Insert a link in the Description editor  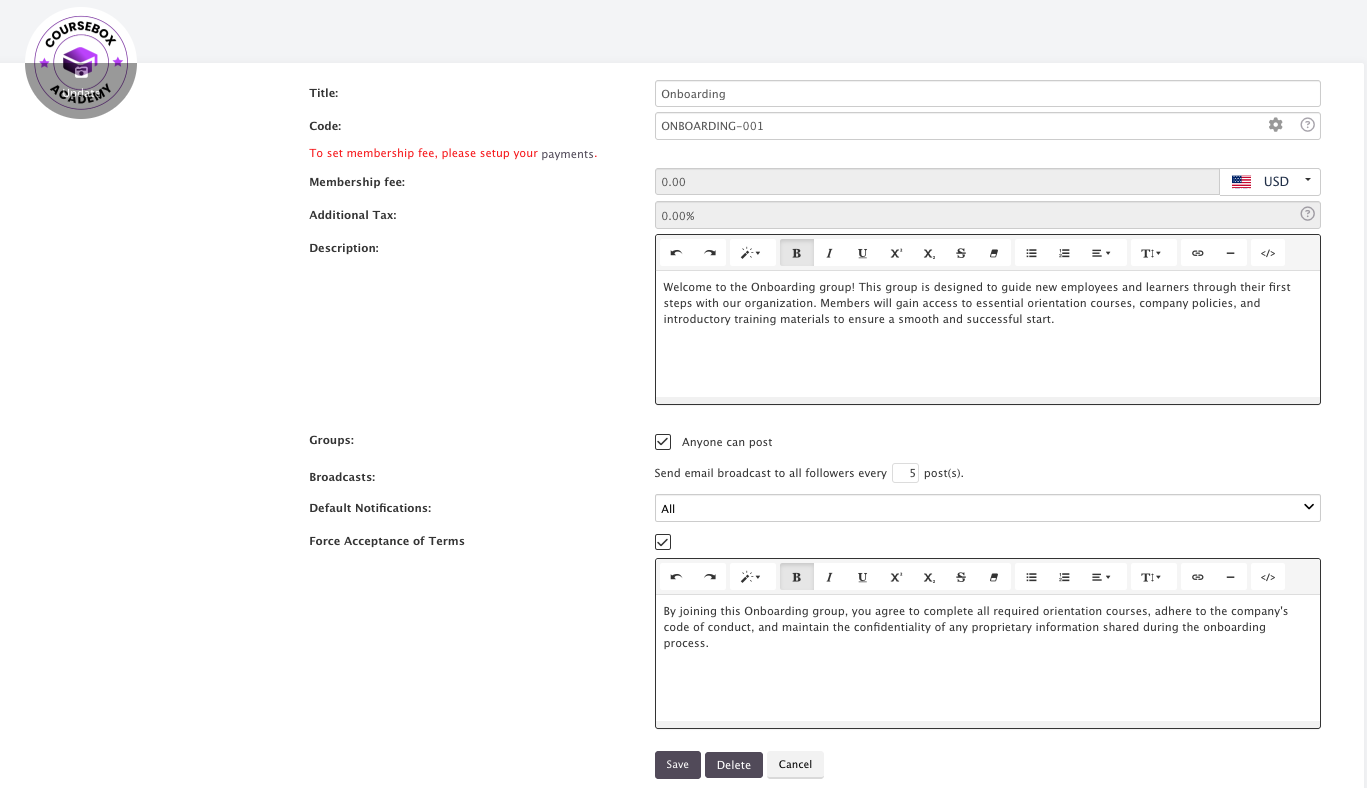(1197, 253)
